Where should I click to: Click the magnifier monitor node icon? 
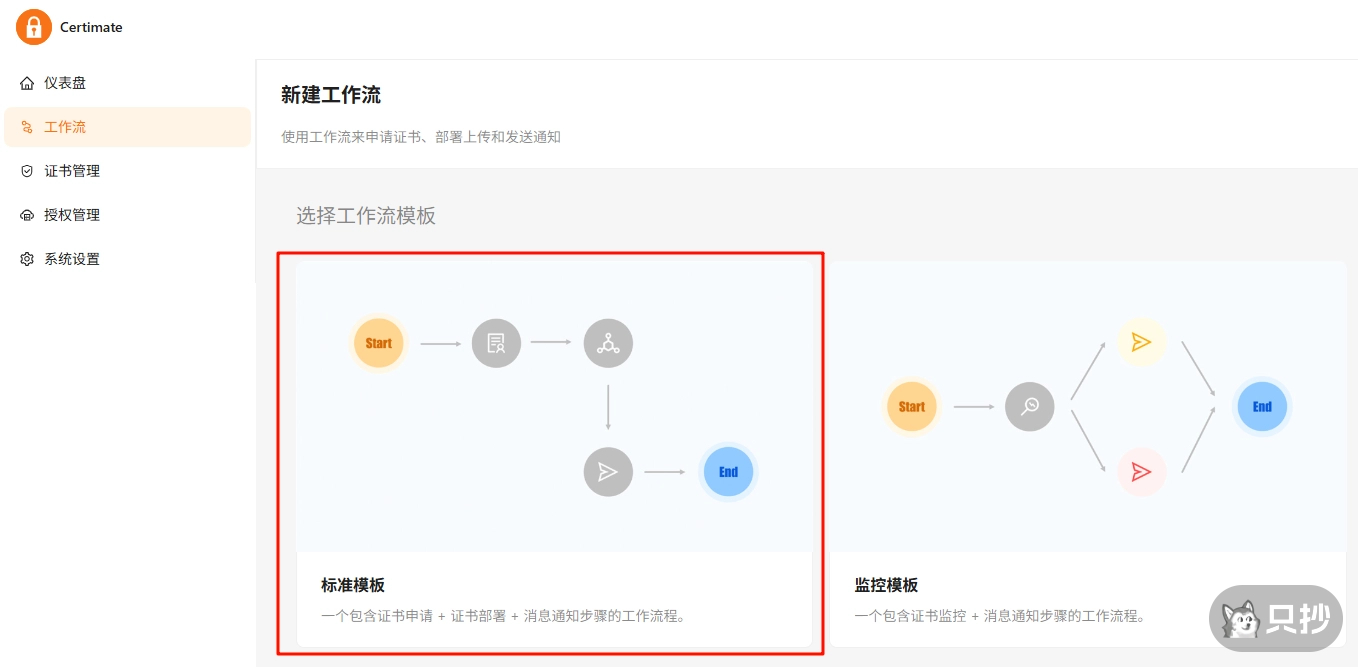pos(1029,406)
